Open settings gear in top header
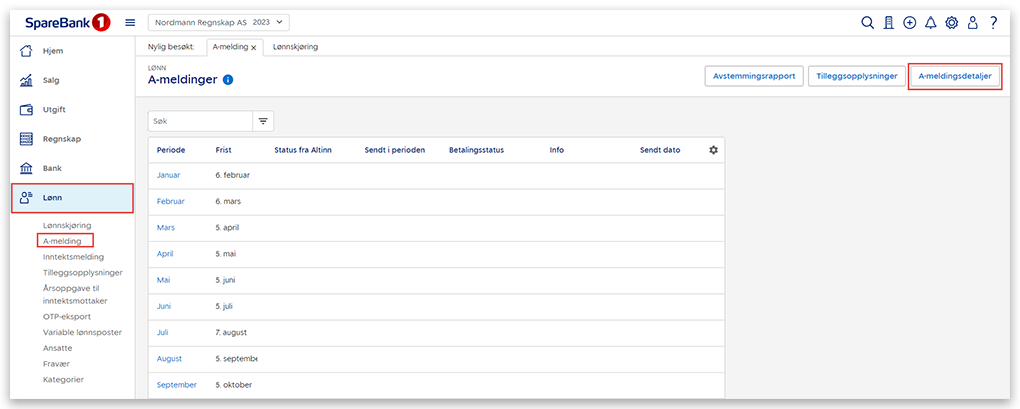This screenshot has width=1020, height=409. pos(951,23)
